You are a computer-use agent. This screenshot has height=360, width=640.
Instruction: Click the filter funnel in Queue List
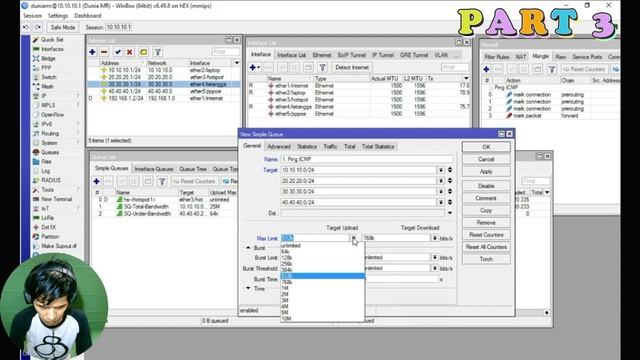click(162, 181)
